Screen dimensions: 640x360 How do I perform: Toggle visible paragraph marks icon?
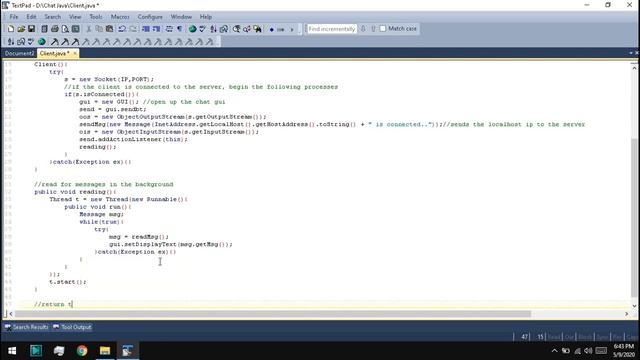pyautogui.click(x=180, y=29)
